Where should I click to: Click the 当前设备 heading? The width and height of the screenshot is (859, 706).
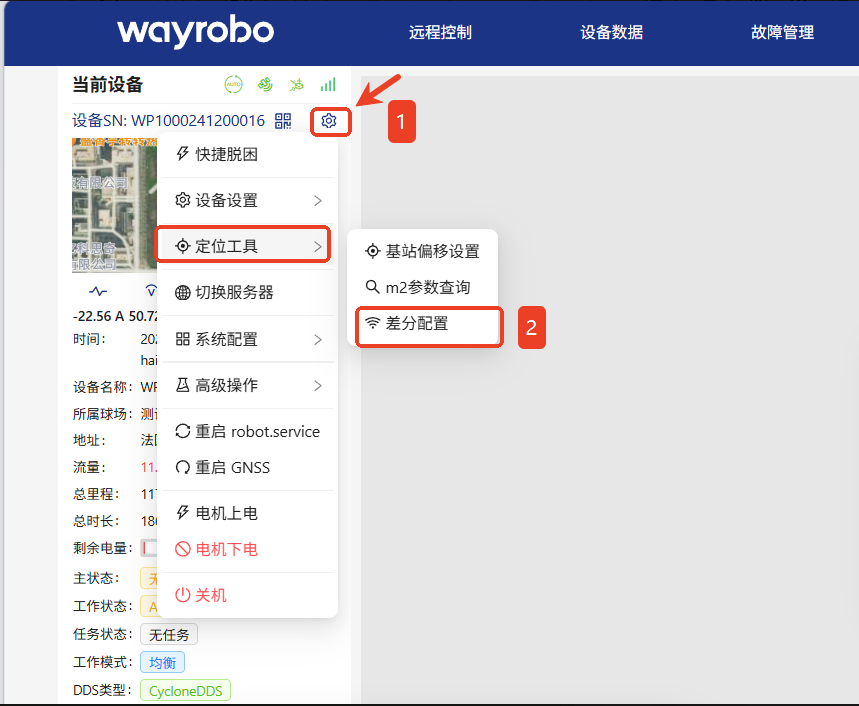click(107, 85)
